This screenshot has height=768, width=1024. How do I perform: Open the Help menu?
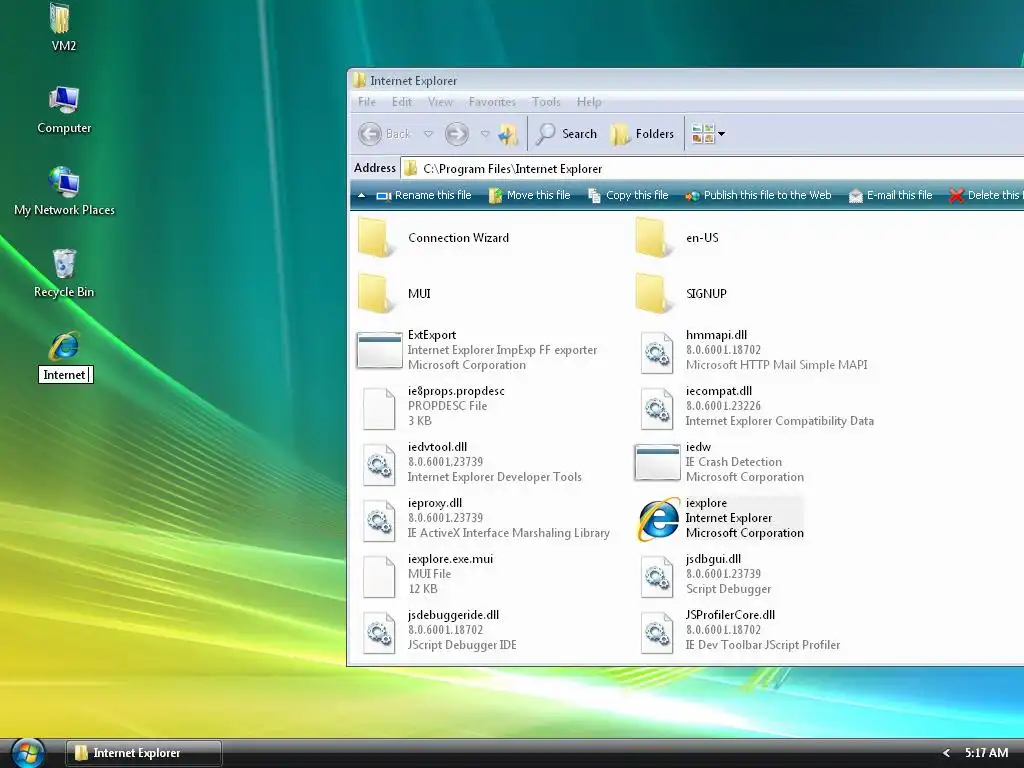[x=588, y=102]
